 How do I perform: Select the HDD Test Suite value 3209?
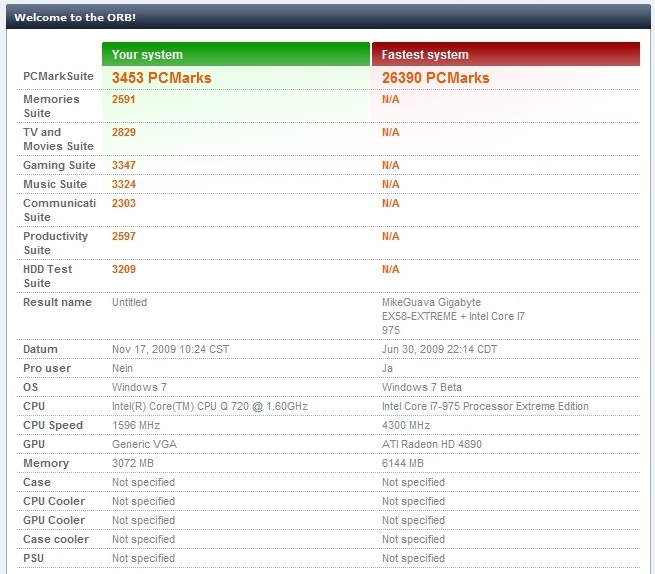[124, 269]
